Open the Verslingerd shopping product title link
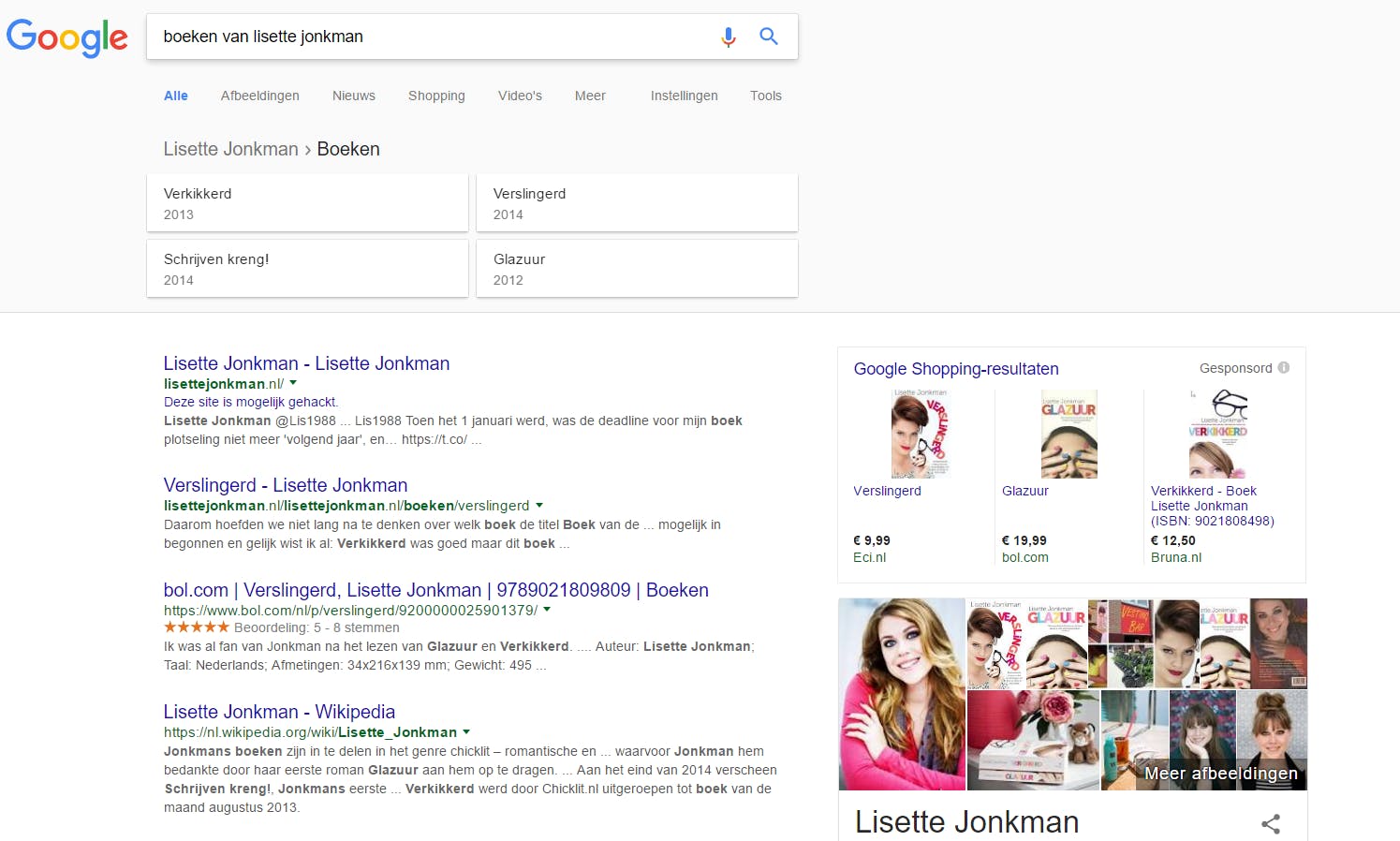 coord(887,491)
